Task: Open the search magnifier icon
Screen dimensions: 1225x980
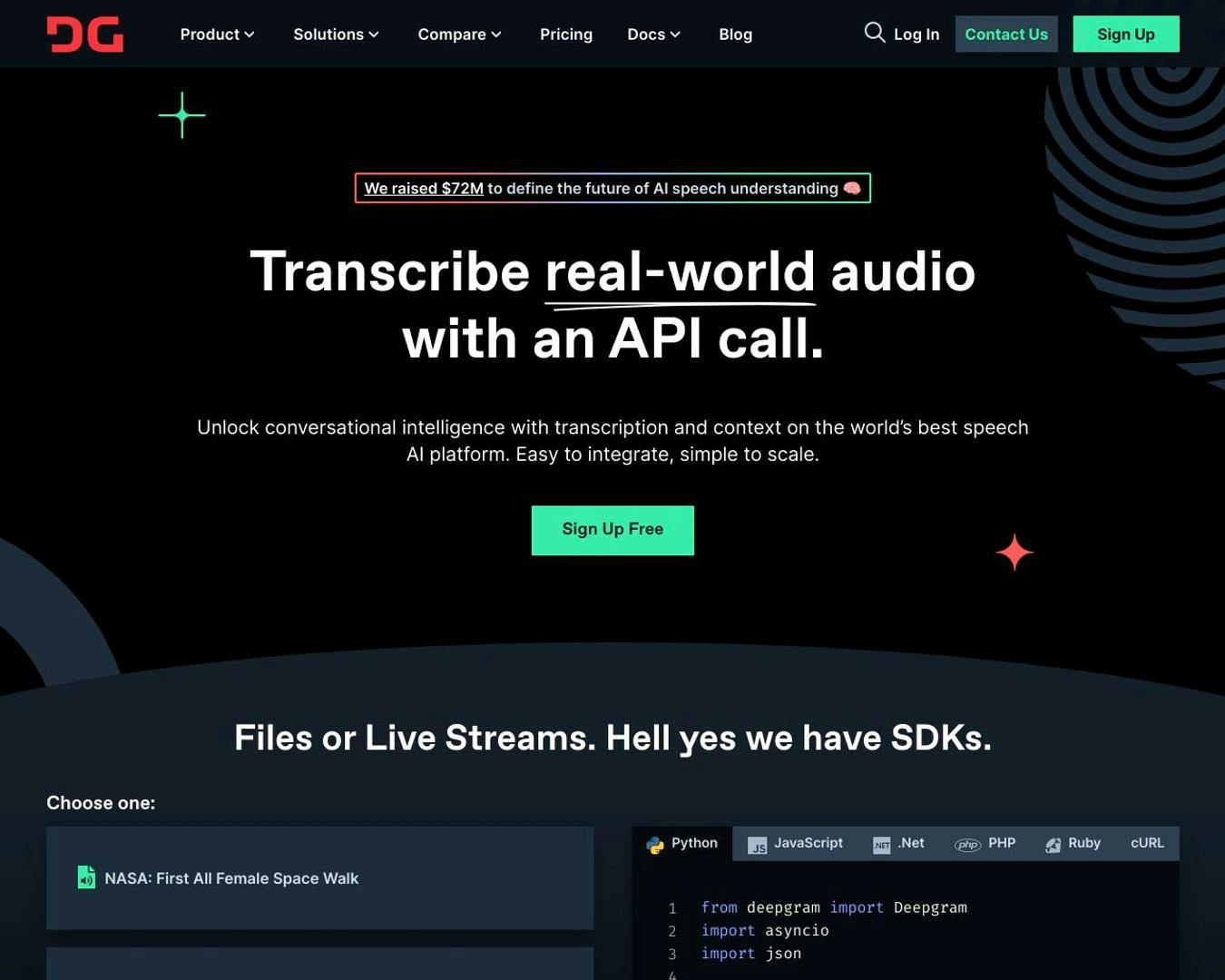Action: 874,33
